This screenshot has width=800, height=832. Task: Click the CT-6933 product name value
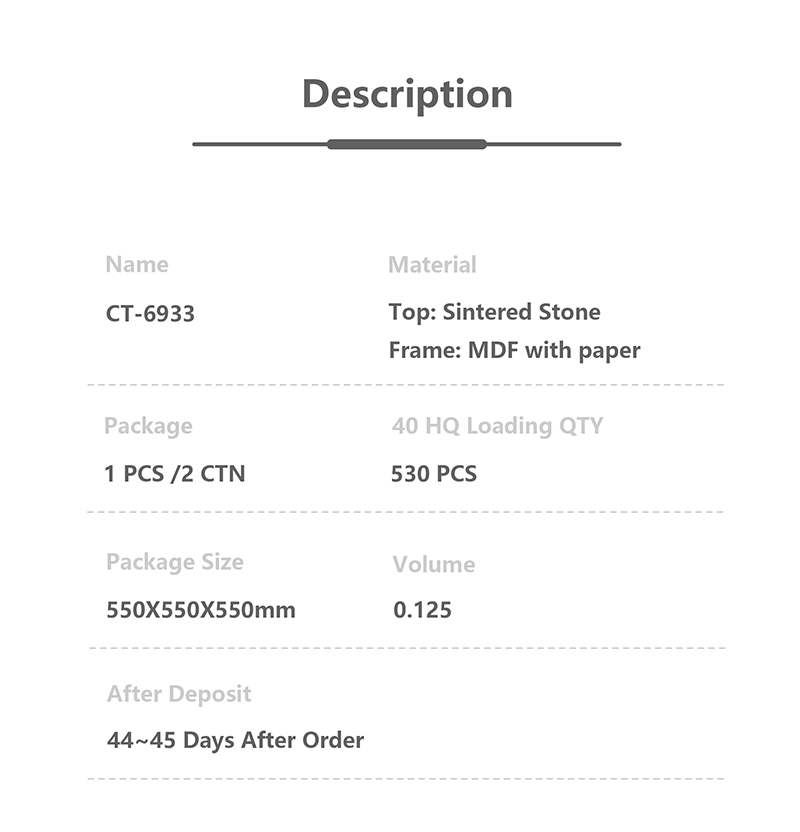pyautogui.click(x=150, y=314)
